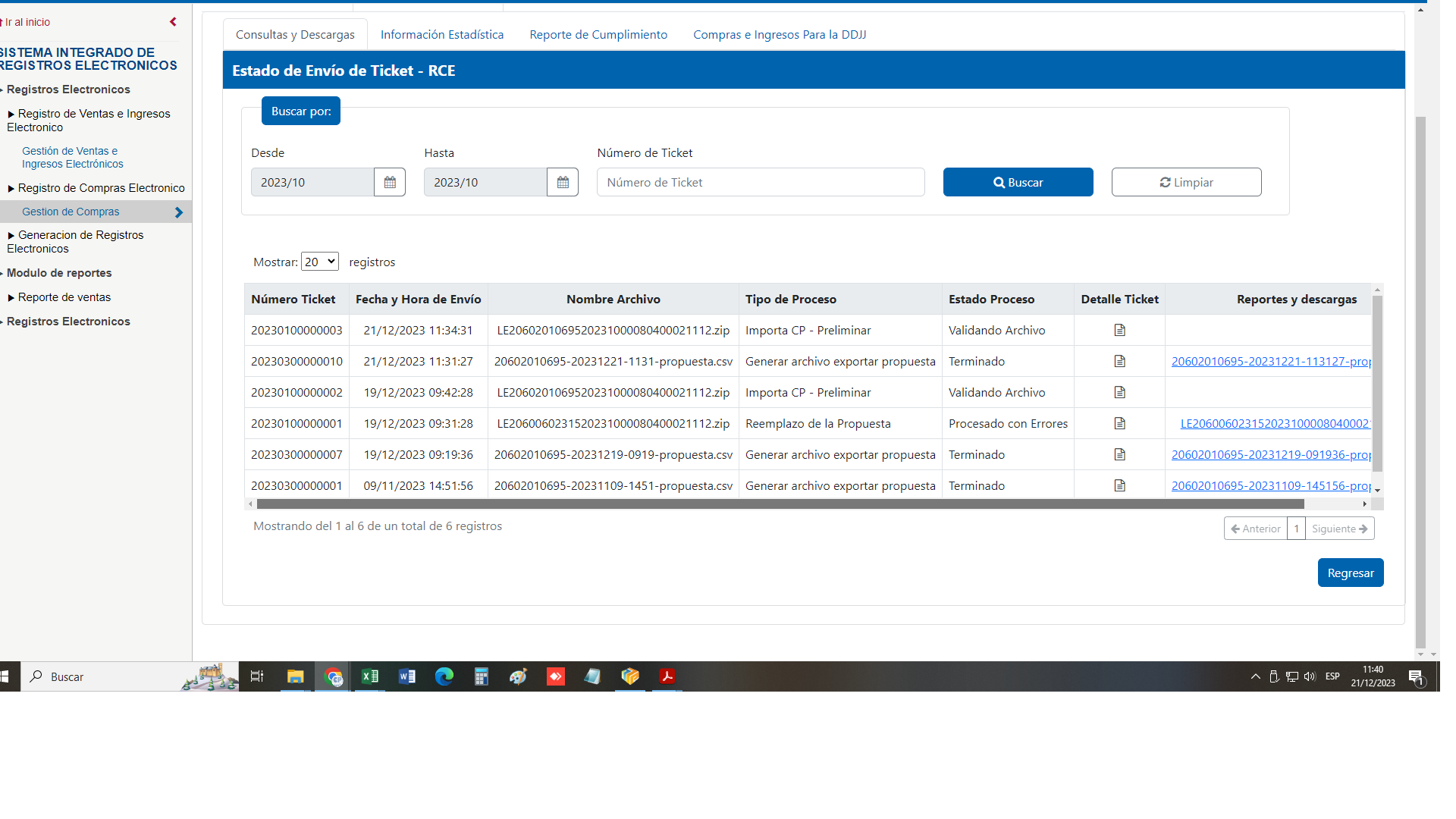Open detail icon for ticket 20230100000001

[1119, 423]
